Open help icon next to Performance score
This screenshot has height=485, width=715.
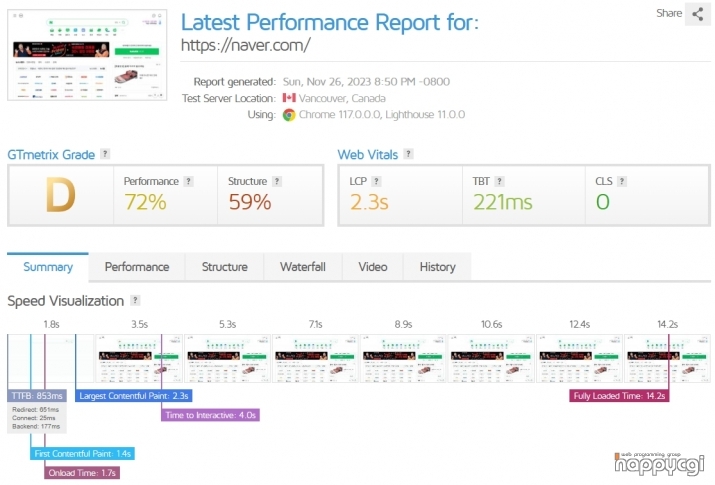coord(188,181)
